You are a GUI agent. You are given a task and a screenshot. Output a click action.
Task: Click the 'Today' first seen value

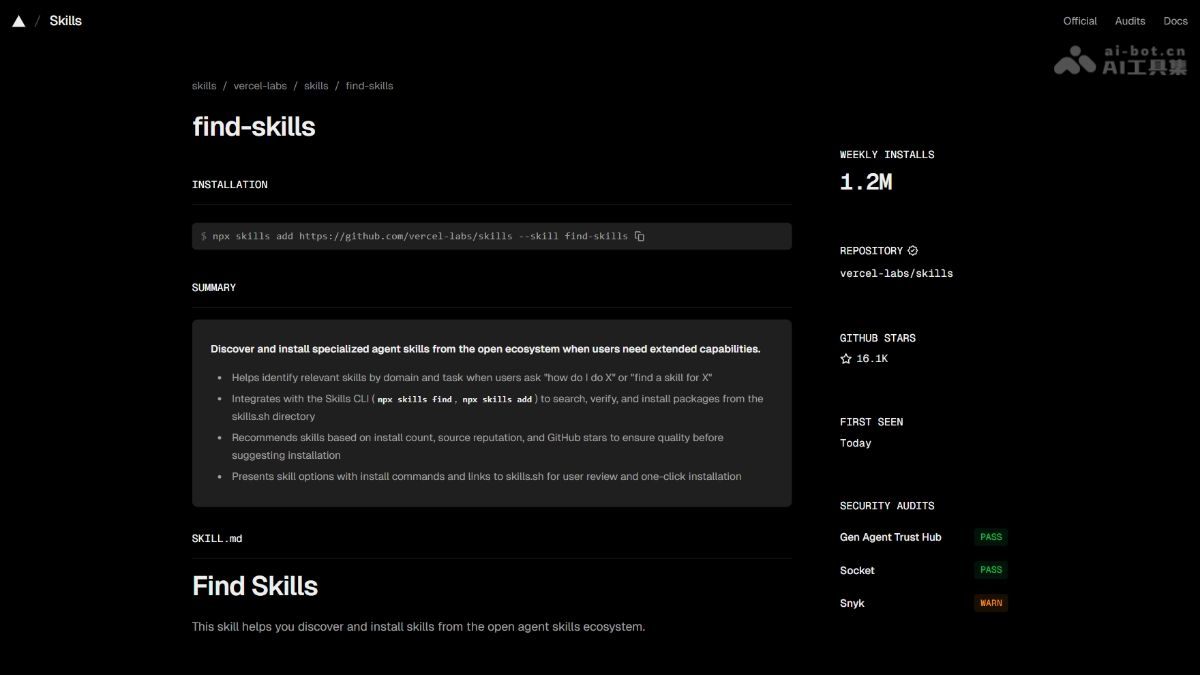click(x=856, y=443)
